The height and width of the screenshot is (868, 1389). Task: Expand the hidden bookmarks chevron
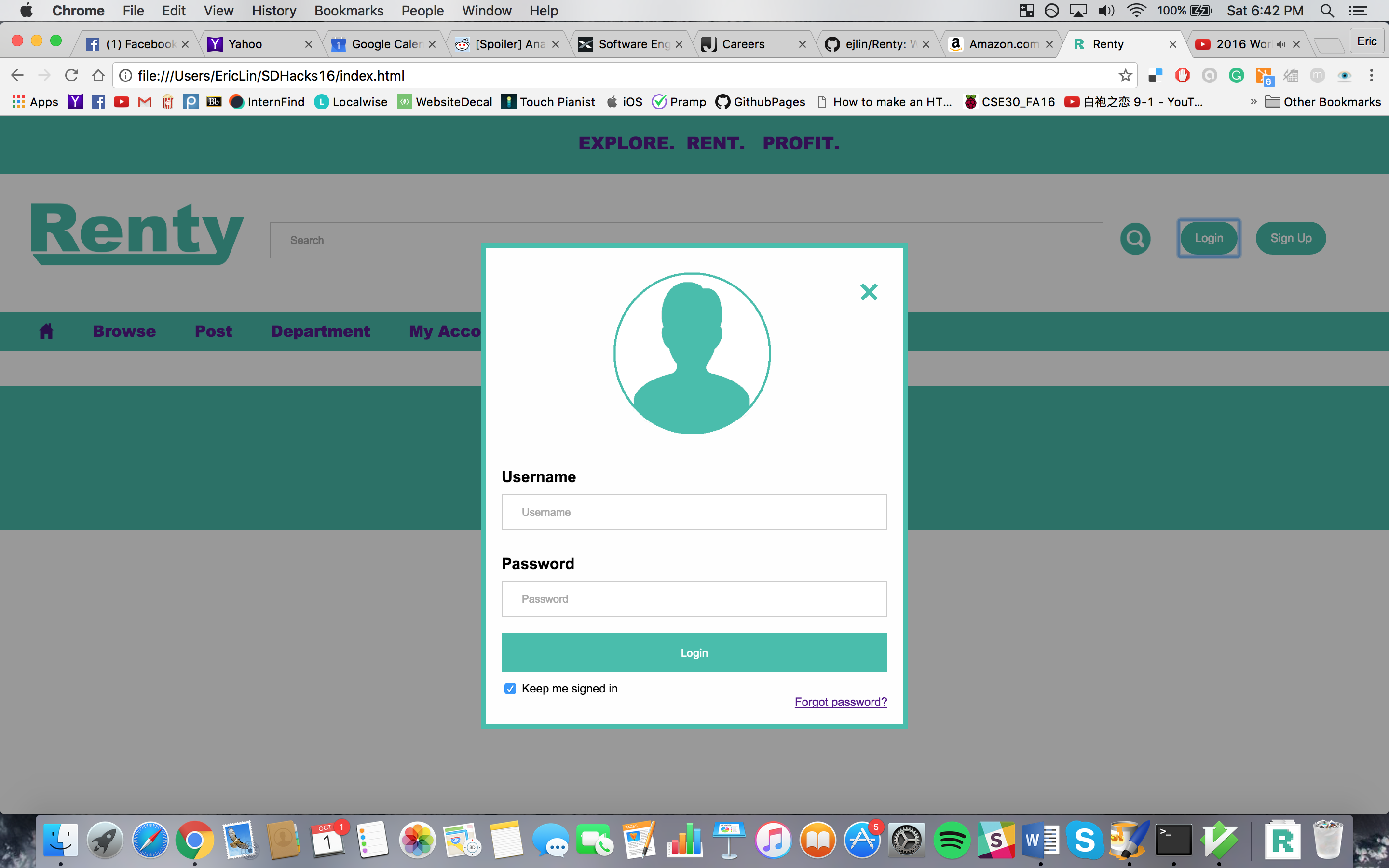[1253, 102]
